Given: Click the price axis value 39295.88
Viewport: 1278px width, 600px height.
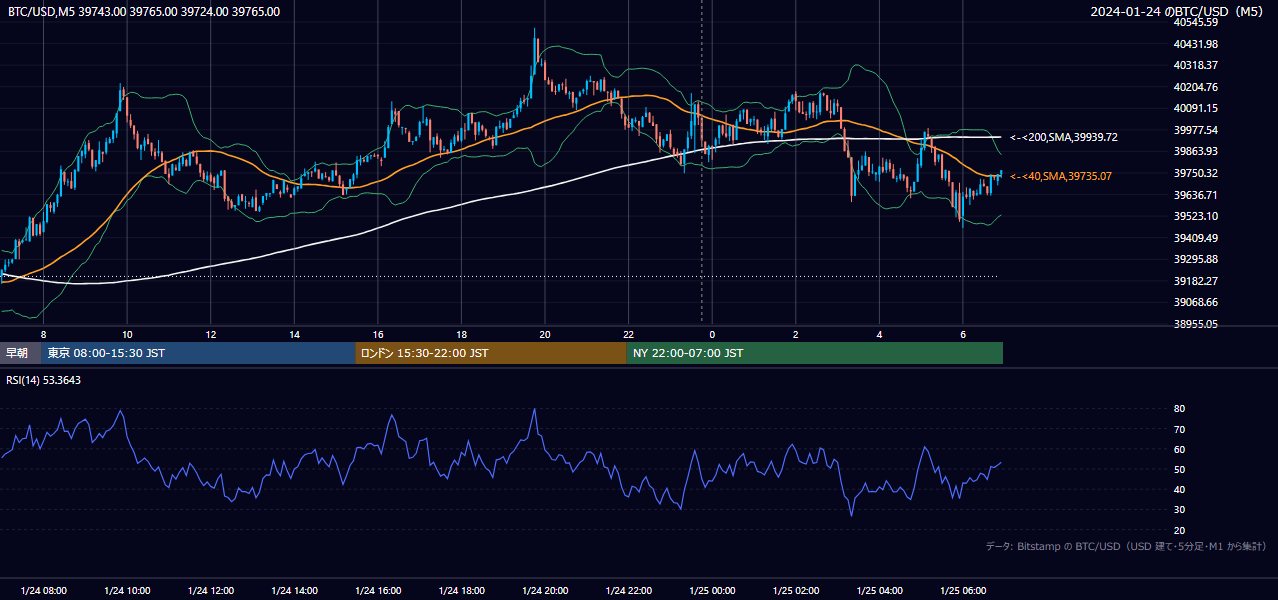Looking at the screenshot, I should [x=1195, y=259].
